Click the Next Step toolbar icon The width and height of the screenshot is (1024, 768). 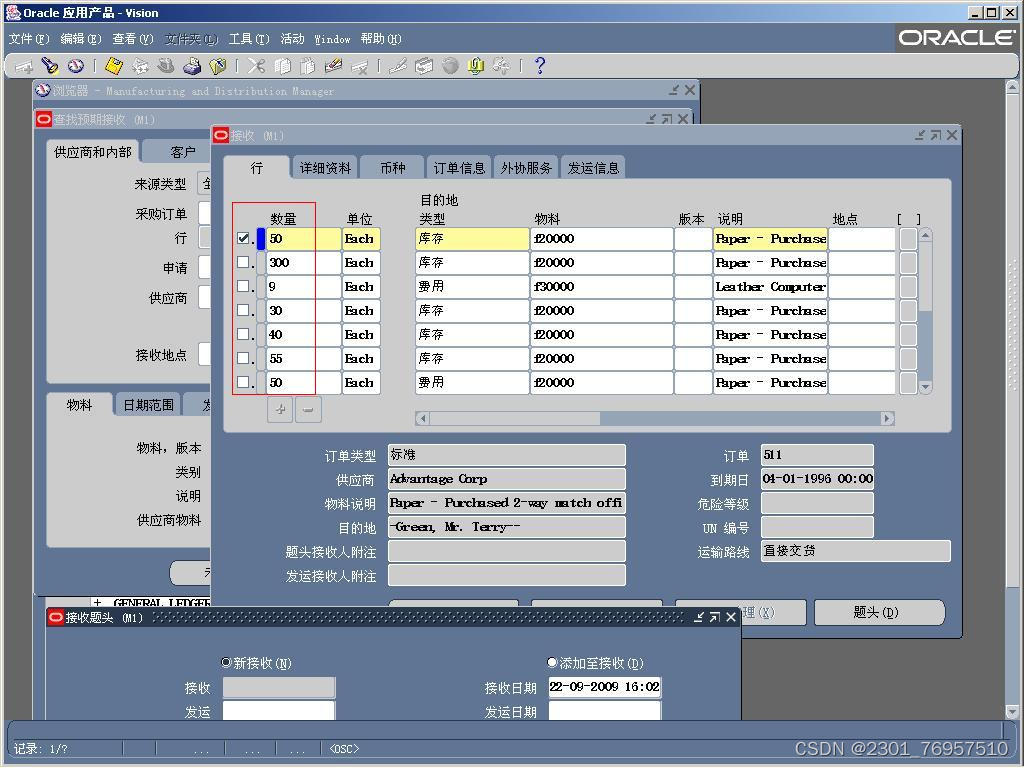click(140, 66)
